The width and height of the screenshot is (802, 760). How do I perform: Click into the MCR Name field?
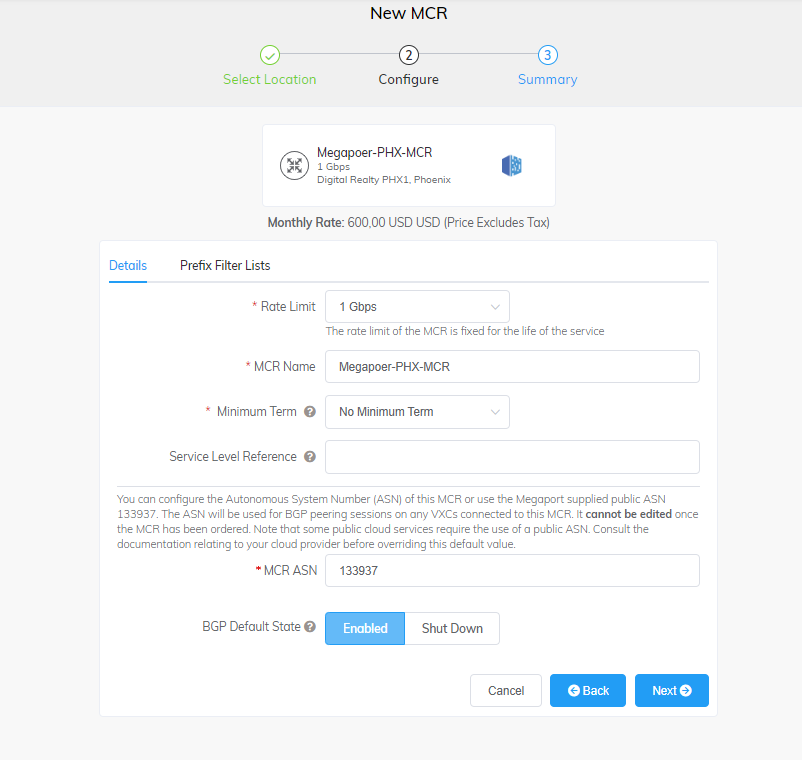(513, 367)
